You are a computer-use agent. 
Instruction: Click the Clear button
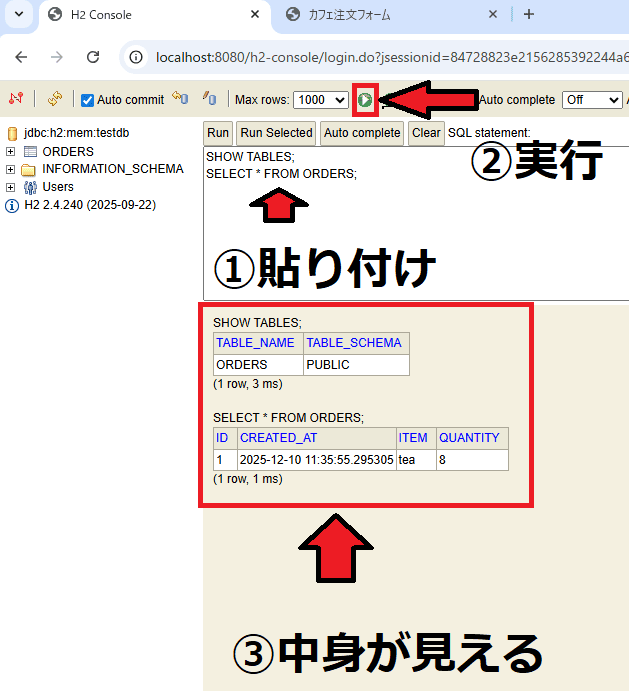coord(426,133)
